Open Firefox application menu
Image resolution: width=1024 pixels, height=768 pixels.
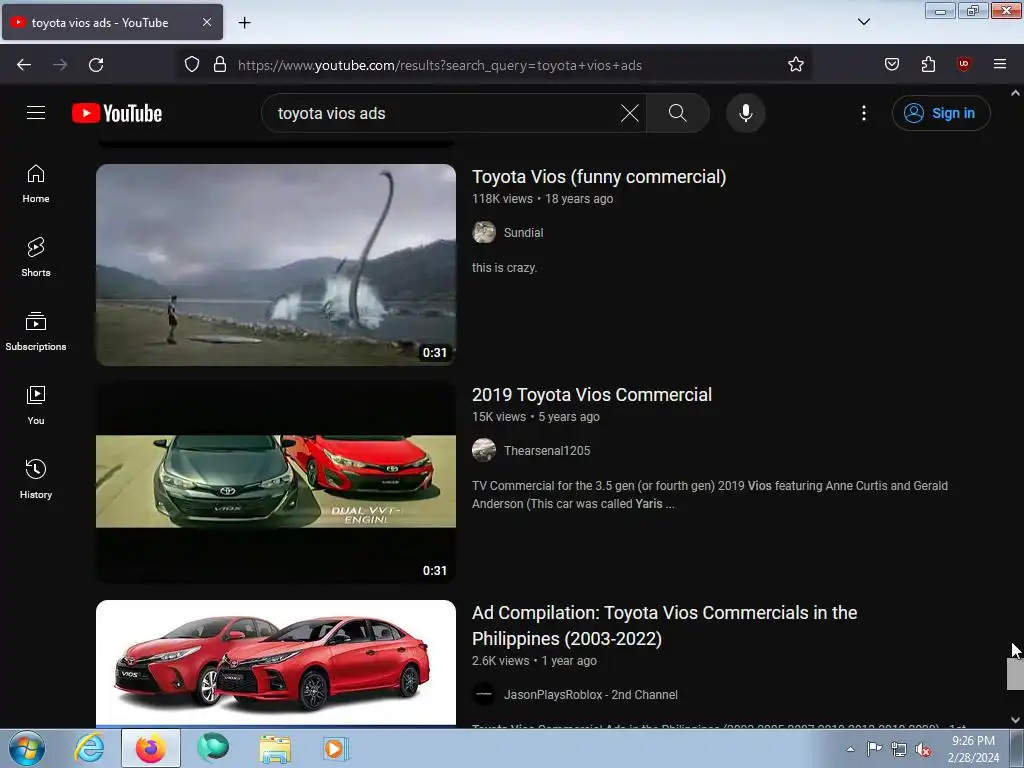tap(1000, 65)
